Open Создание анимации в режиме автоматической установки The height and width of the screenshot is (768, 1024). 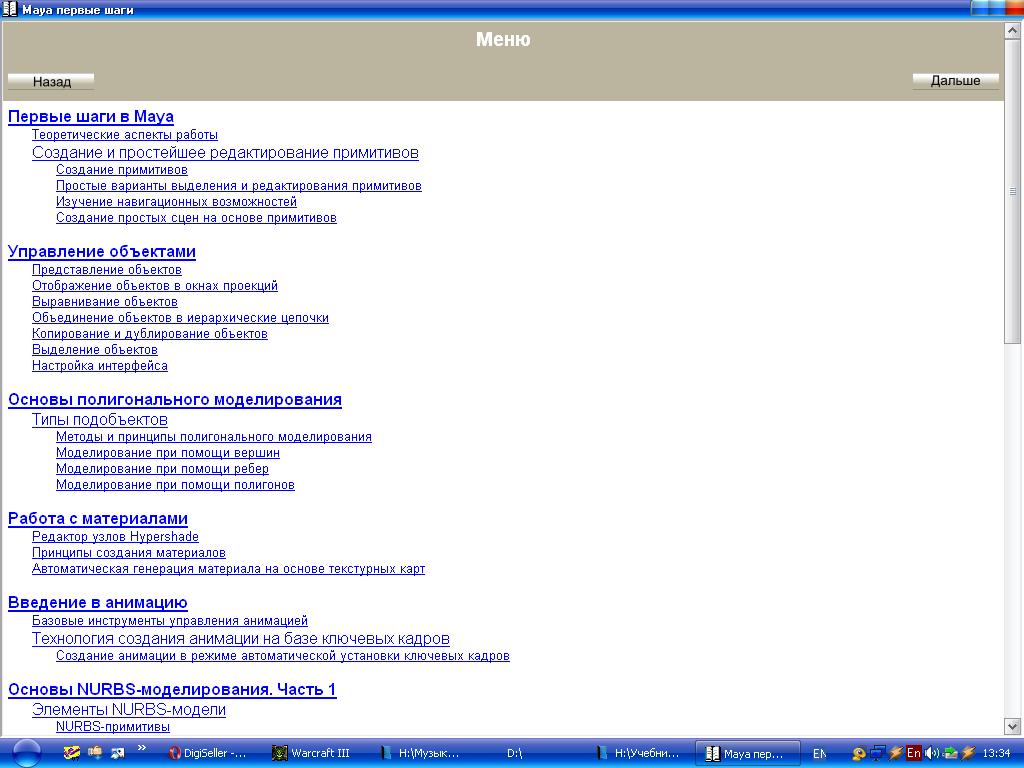(x=283, y=656)
